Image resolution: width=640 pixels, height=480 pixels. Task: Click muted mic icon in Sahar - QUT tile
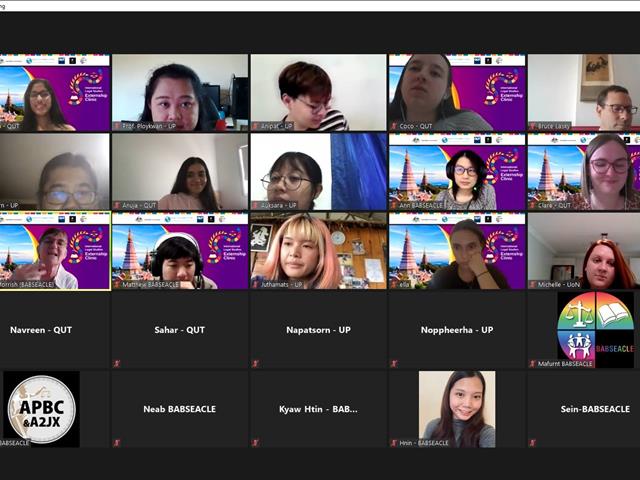click(x=117, y=363)
